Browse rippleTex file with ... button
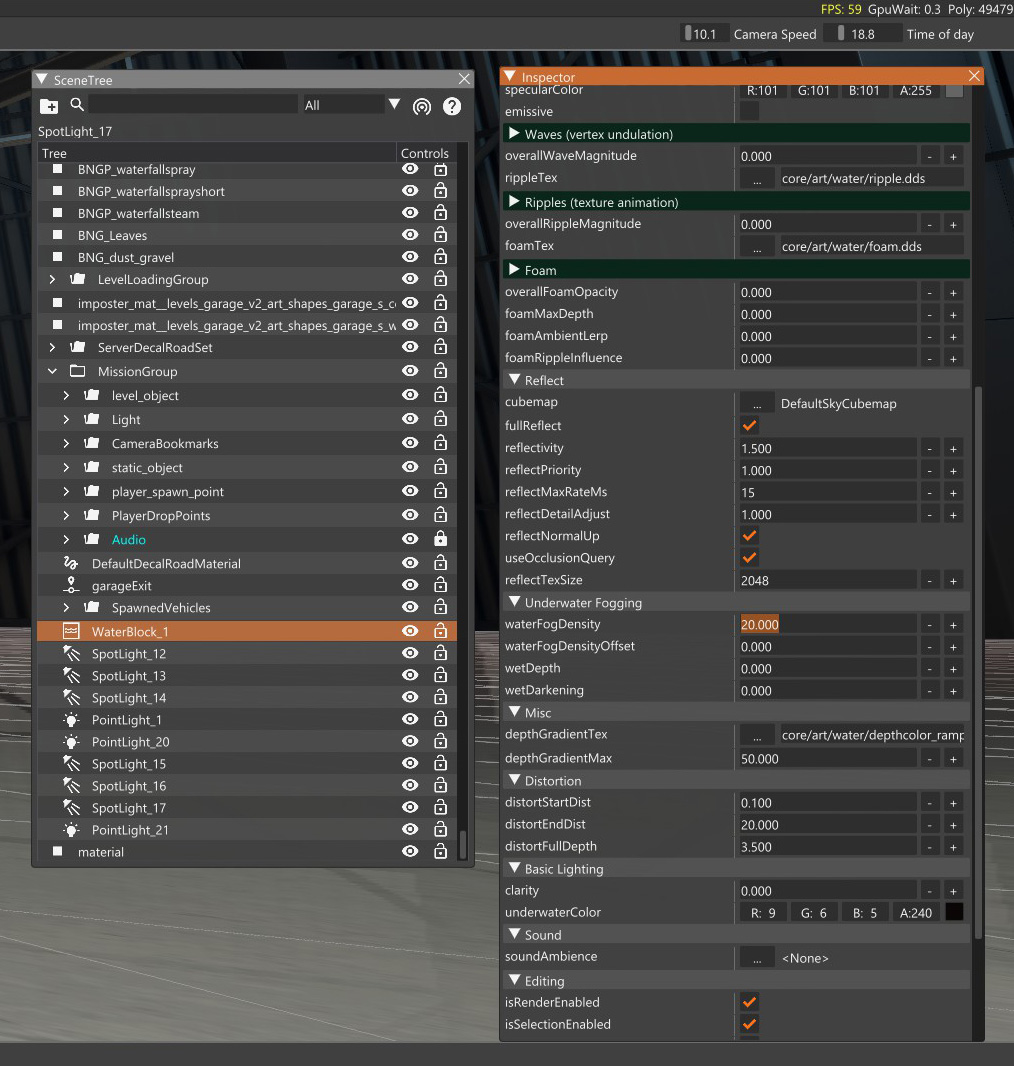This screenshot has width=1014, height=1066. (756, 178)
